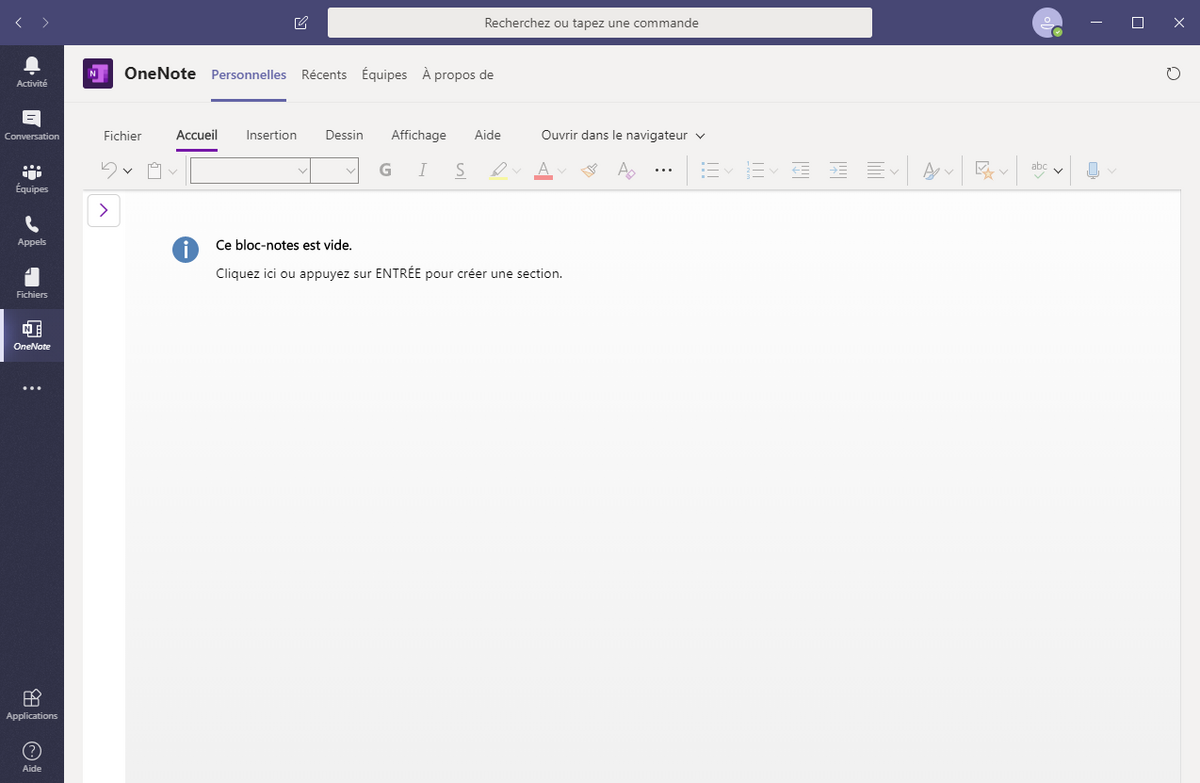The image size is (1200, 783).
Task: Open the Ouvrir dans le navigateur dropdown
Action: pyautogui.click(x=623, y=135)
